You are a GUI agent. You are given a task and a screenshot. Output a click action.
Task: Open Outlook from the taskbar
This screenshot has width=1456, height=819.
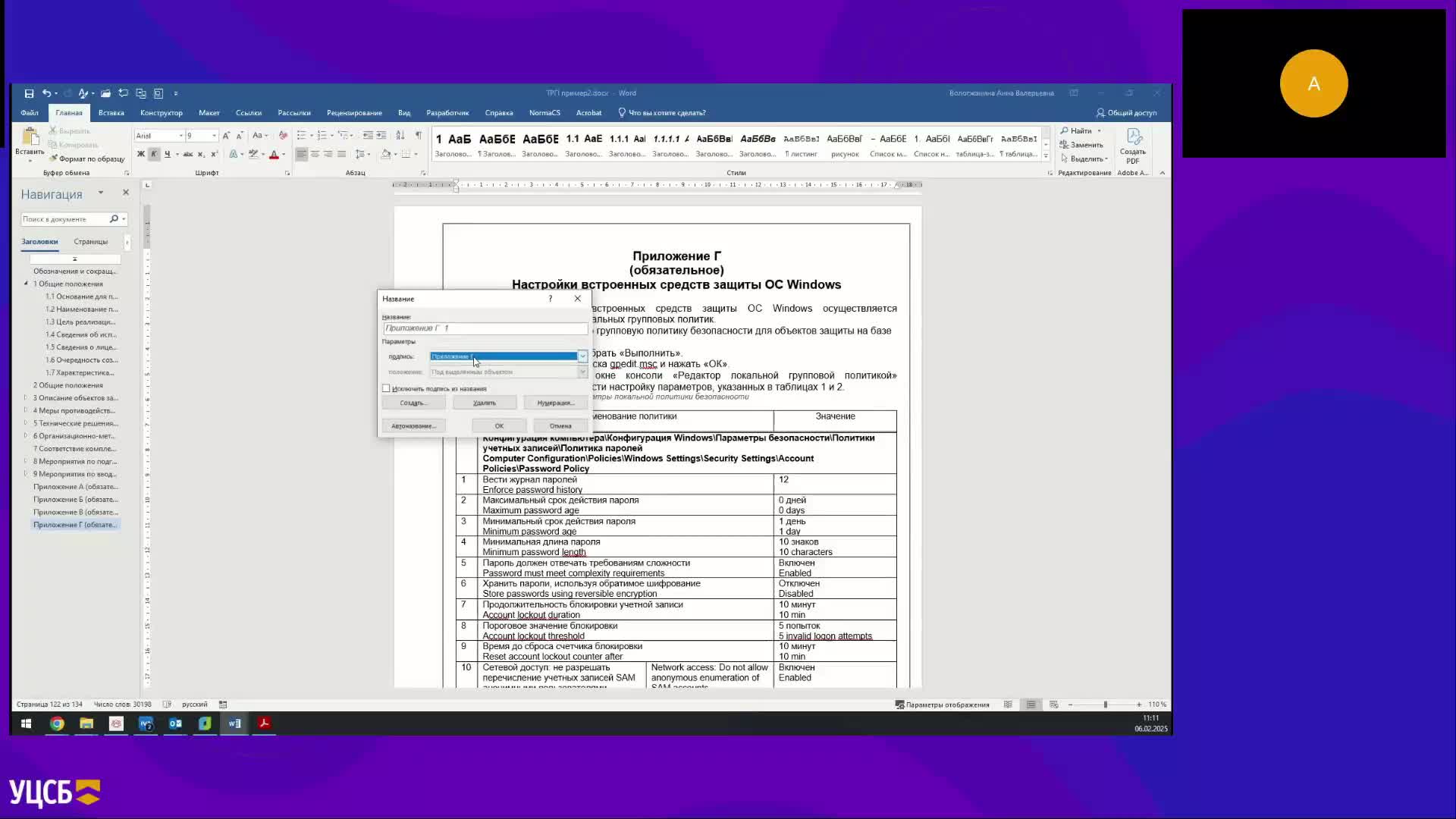point(175,723)
